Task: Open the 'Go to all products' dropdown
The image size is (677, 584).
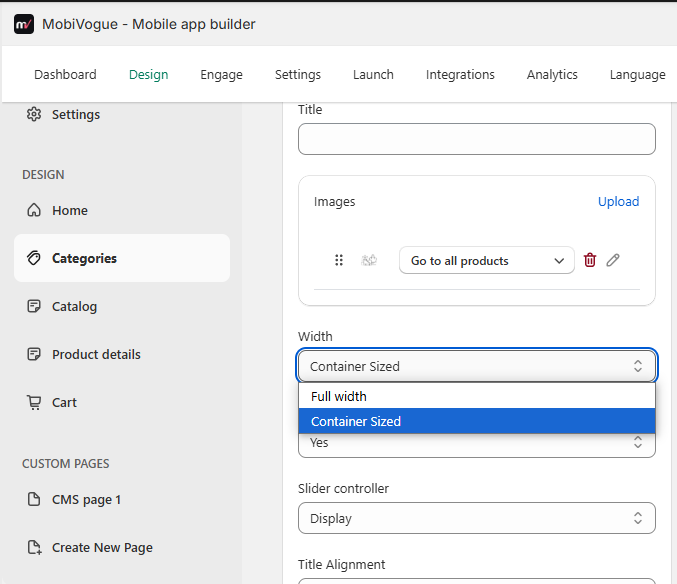Action: (x=487, y=260)
